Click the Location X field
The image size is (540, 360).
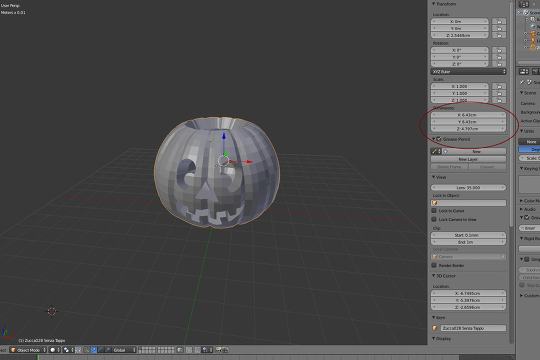pos(459,21)
